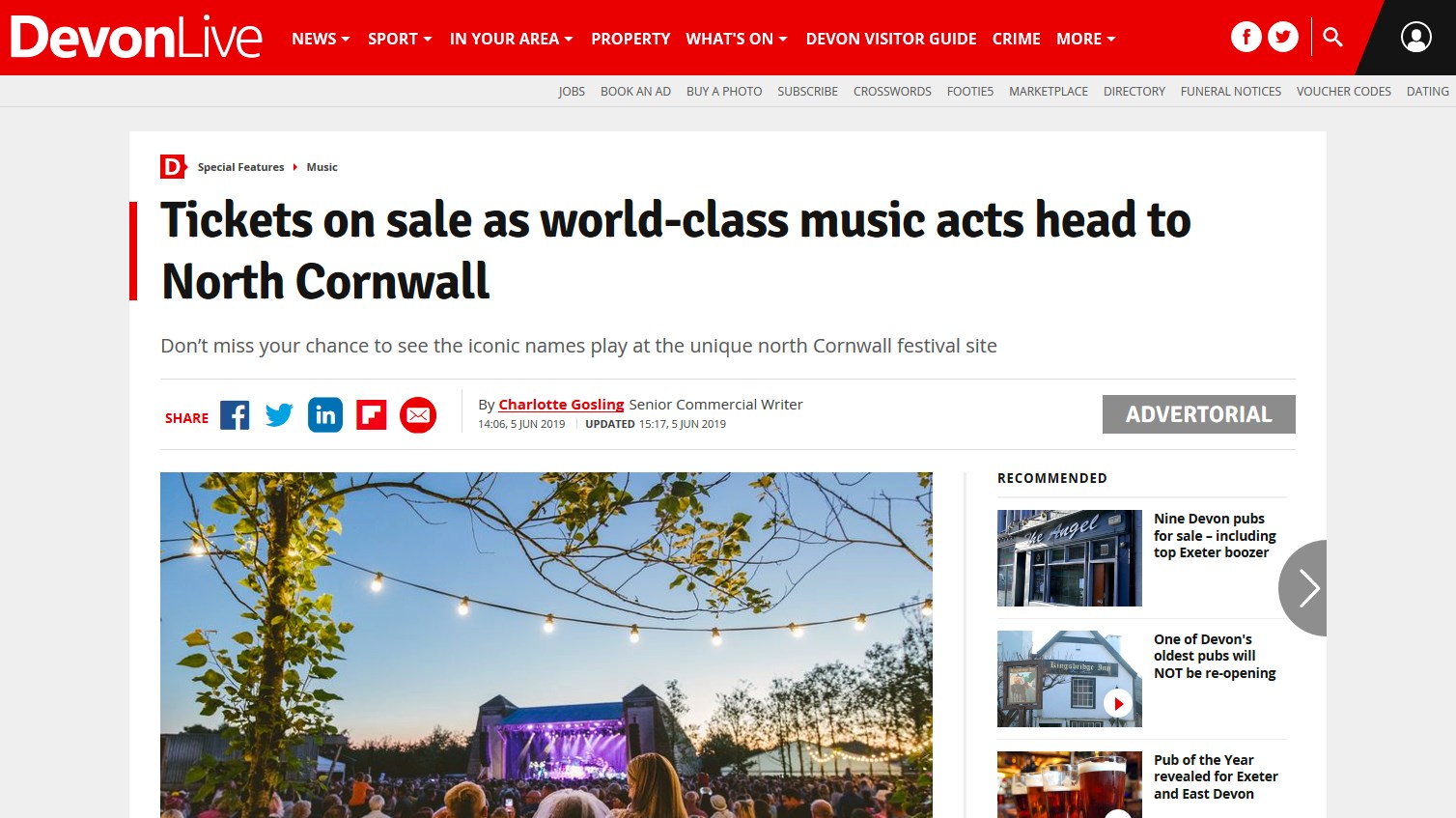This screenshot has height=818, width=1456.
Task: Go to the Property section
Action: point(630,39)
